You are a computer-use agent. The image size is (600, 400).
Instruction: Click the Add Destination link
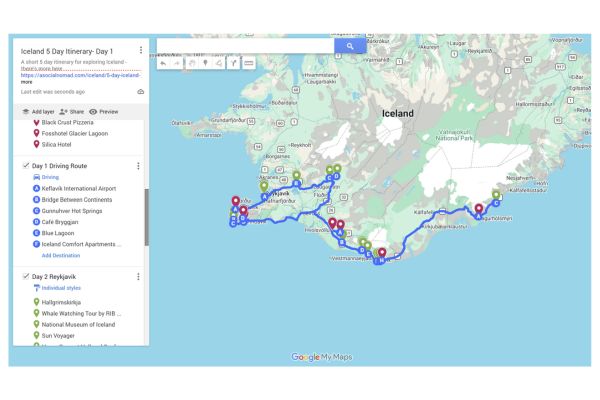[61, 255]
